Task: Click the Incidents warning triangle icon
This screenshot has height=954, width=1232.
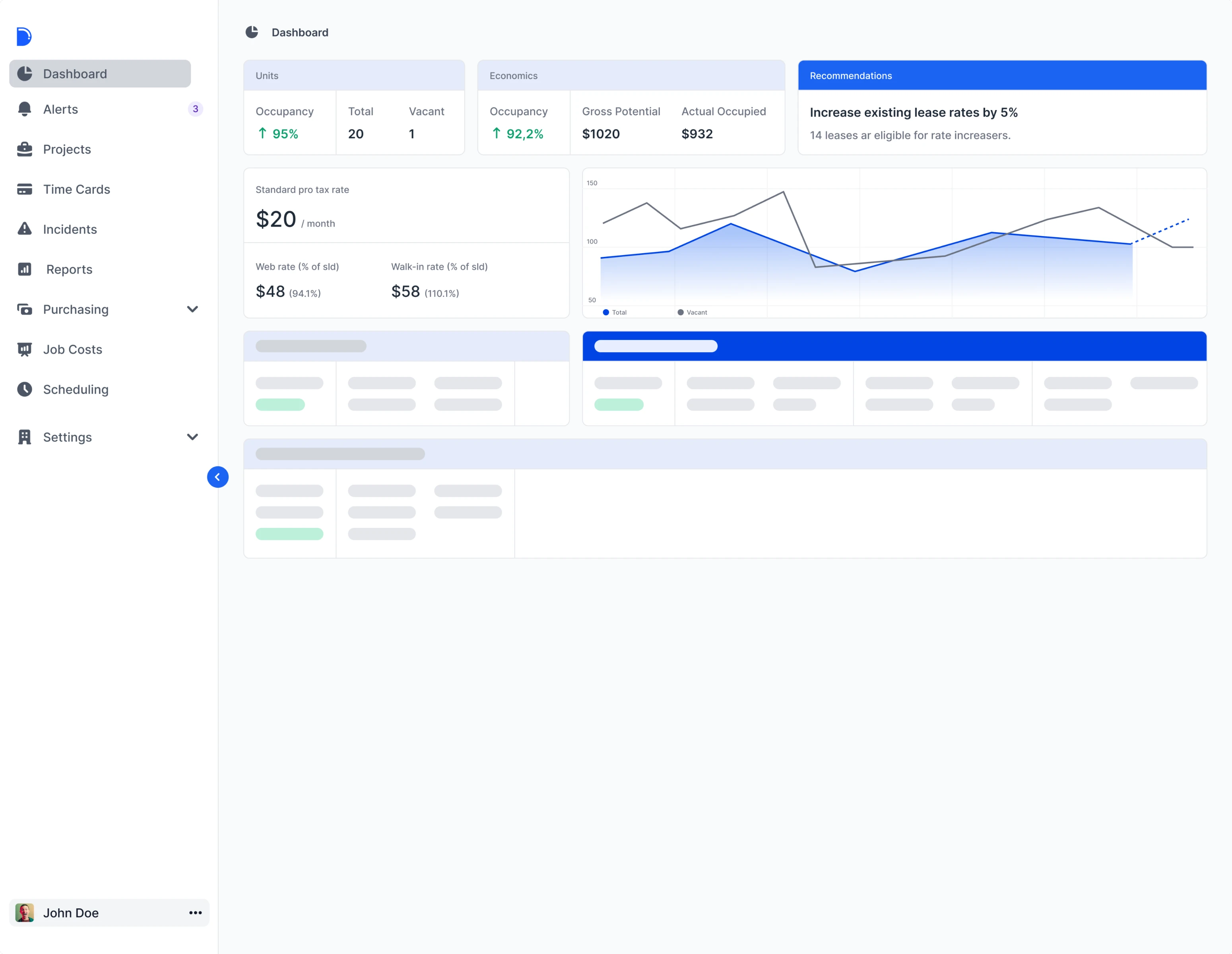Action: click(x=24, y=229)
